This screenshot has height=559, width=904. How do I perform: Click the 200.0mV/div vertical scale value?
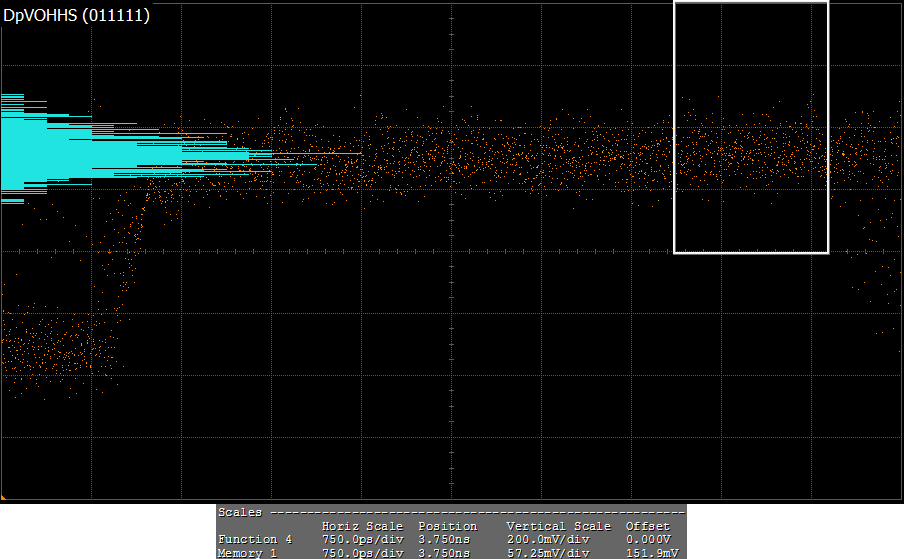tap(548, 539)
